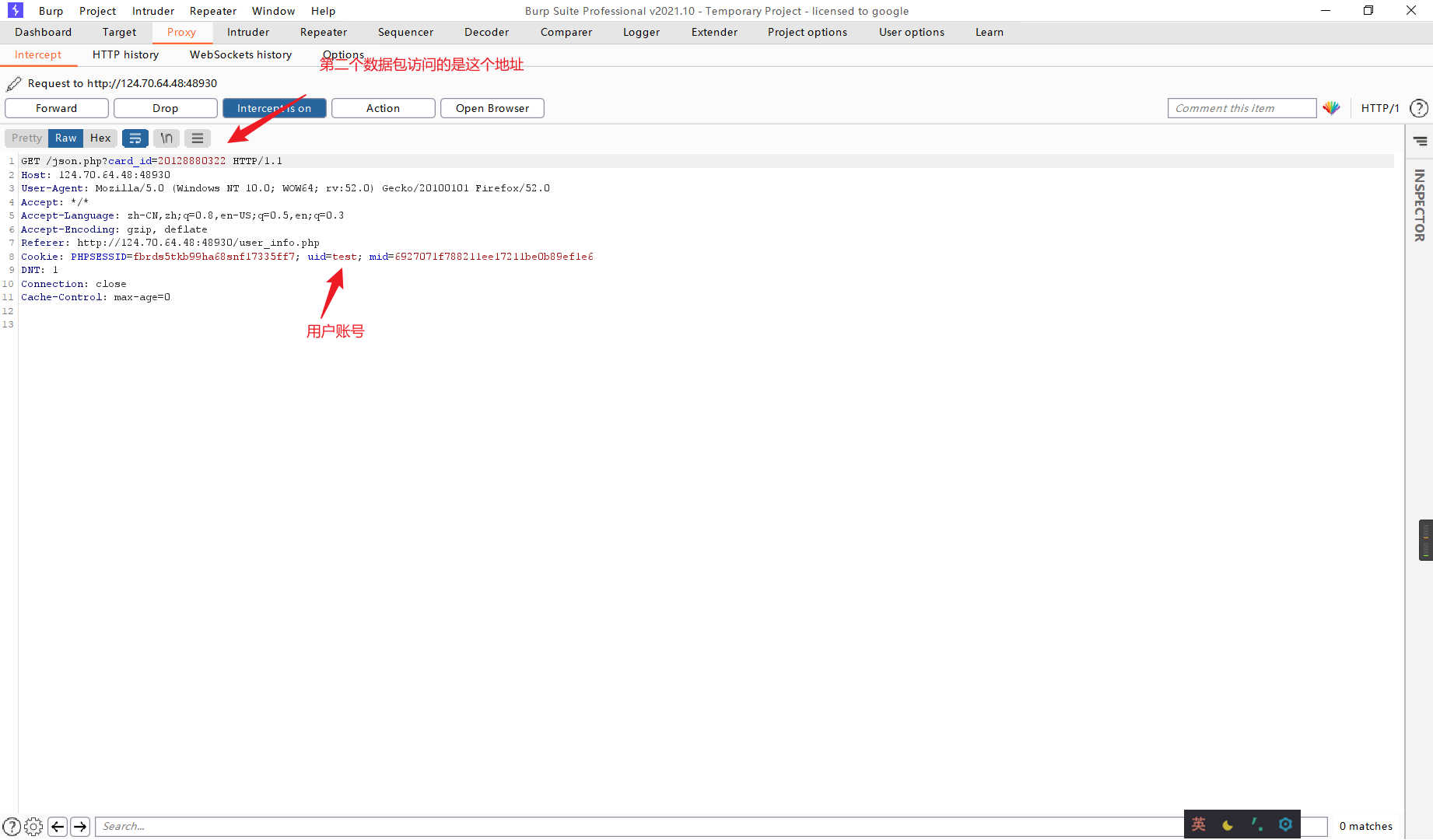Screen dimensions: 1433x840
Task: Switch editor to Pretty view
Action: click(x=27, y=138)
